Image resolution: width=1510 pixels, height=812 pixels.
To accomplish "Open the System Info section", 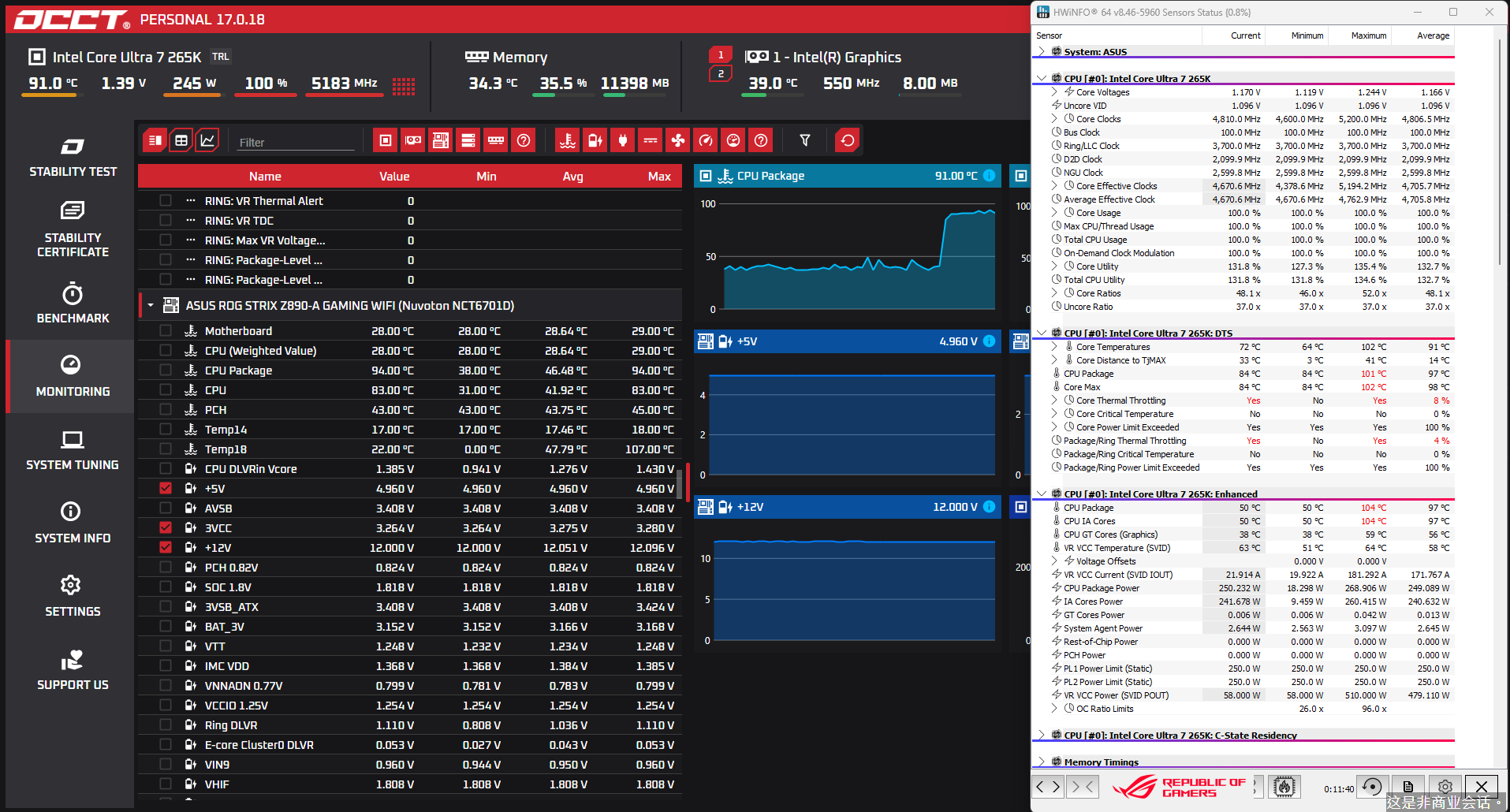I will click(x=73, y=523).
